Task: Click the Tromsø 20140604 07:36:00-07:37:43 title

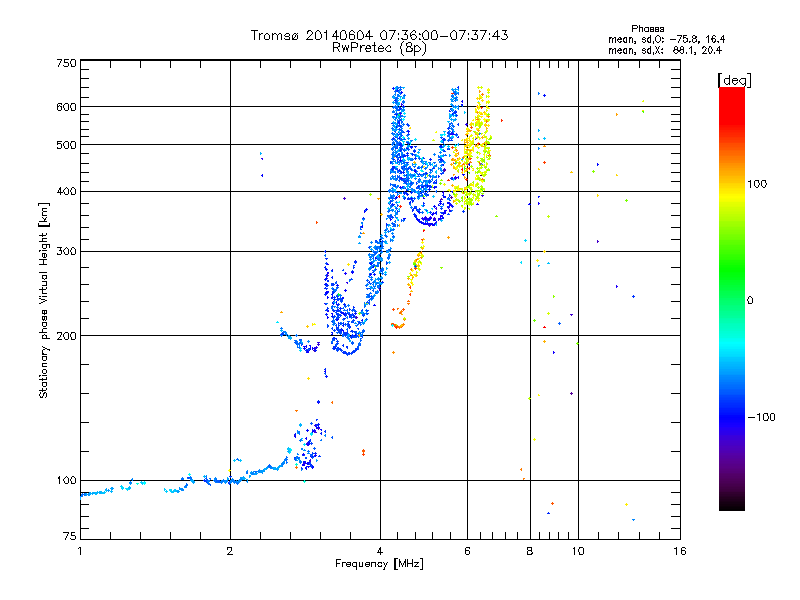Action: (x=380, y=35)
